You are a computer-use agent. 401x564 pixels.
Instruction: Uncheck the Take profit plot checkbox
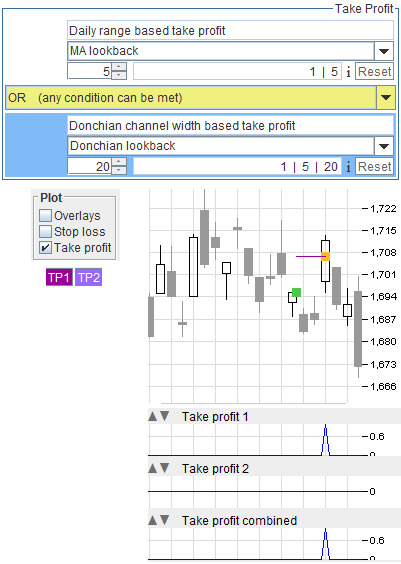coord(45,248)
